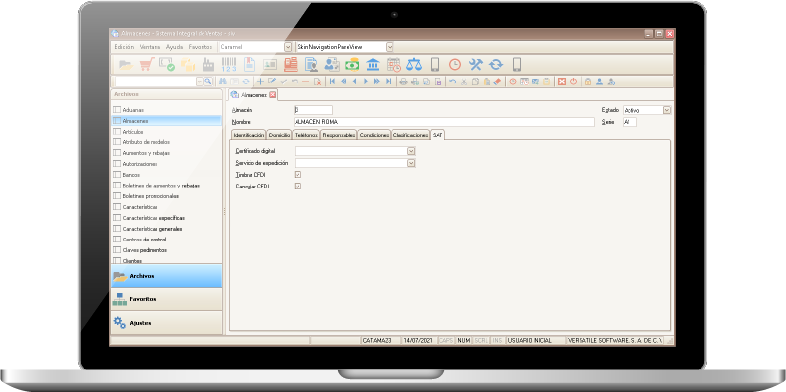The image size is (786, 392).
Task: Open the wrench and hammer tools icon
Action: coord(475,65)
